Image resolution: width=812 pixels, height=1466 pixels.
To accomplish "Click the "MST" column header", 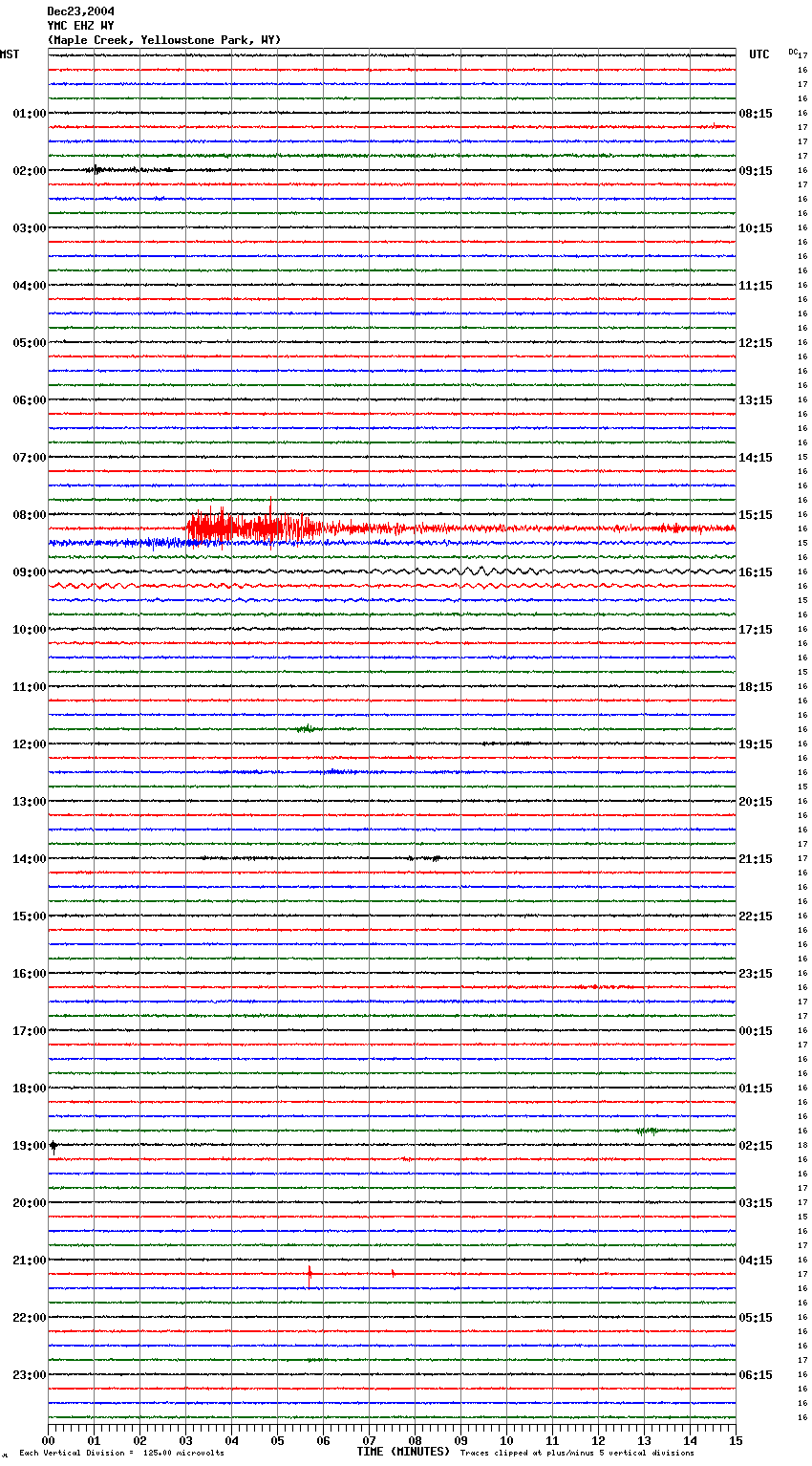I will 10,54.
